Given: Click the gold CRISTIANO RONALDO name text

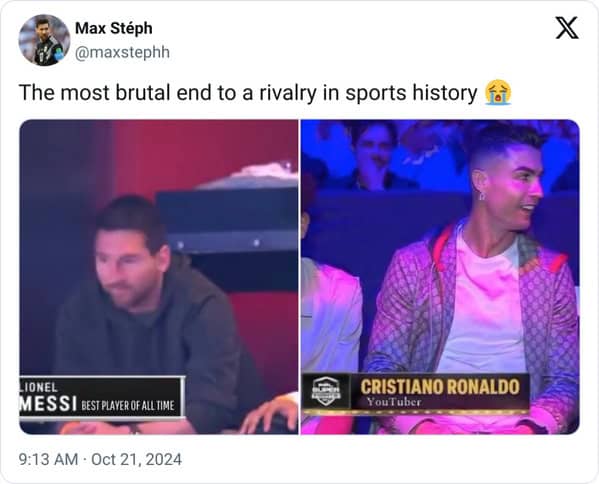Looking at the screenshot, I should tap(440, 386).
